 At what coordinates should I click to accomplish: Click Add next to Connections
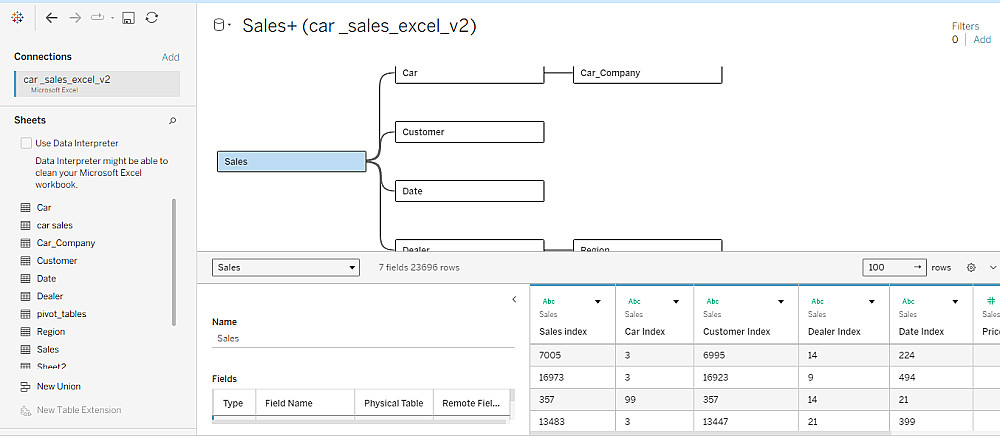tap(170, 58)
